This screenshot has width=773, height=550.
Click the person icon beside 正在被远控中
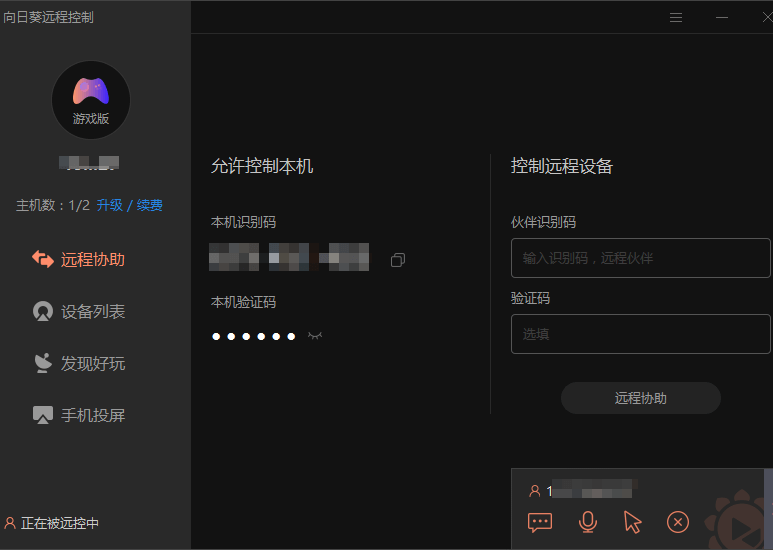click(x=9, y=523)
